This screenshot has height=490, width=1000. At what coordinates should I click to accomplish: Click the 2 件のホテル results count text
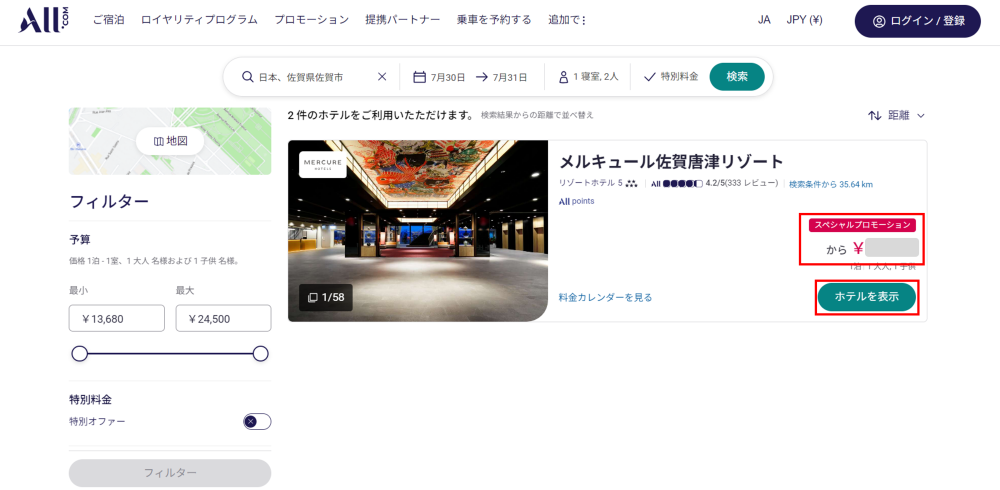click(381, 115)
